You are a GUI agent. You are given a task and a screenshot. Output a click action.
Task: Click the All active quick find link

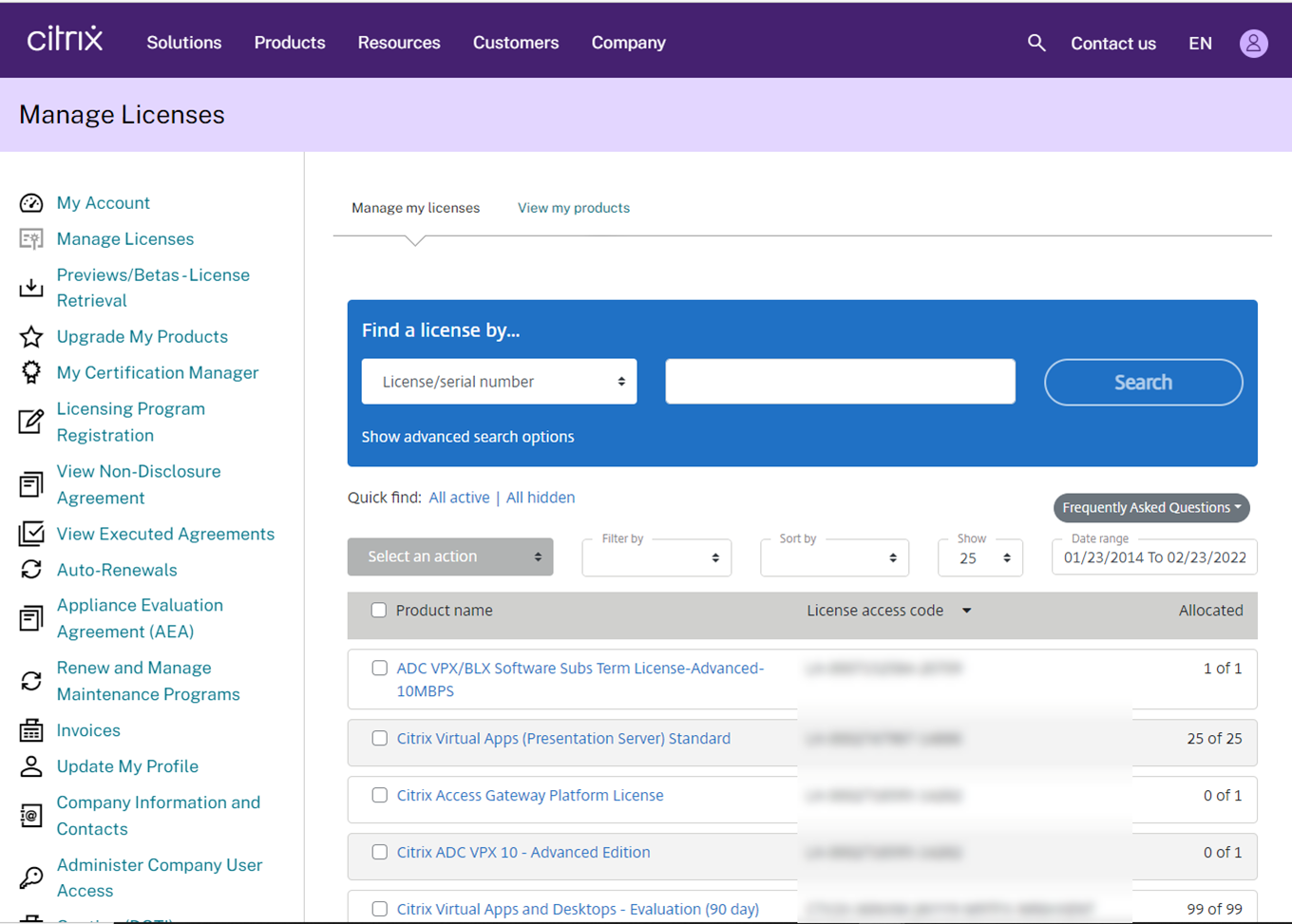[x=459, y=498]
